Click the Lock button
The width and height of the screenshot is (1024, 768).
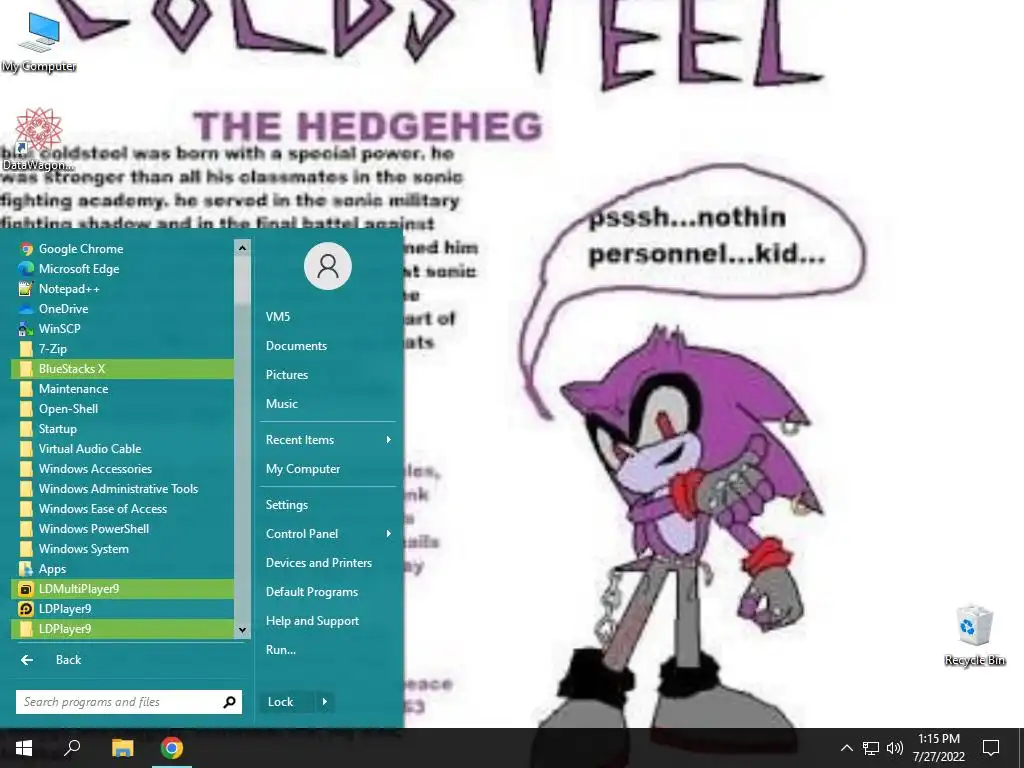(x=287, y=702)
